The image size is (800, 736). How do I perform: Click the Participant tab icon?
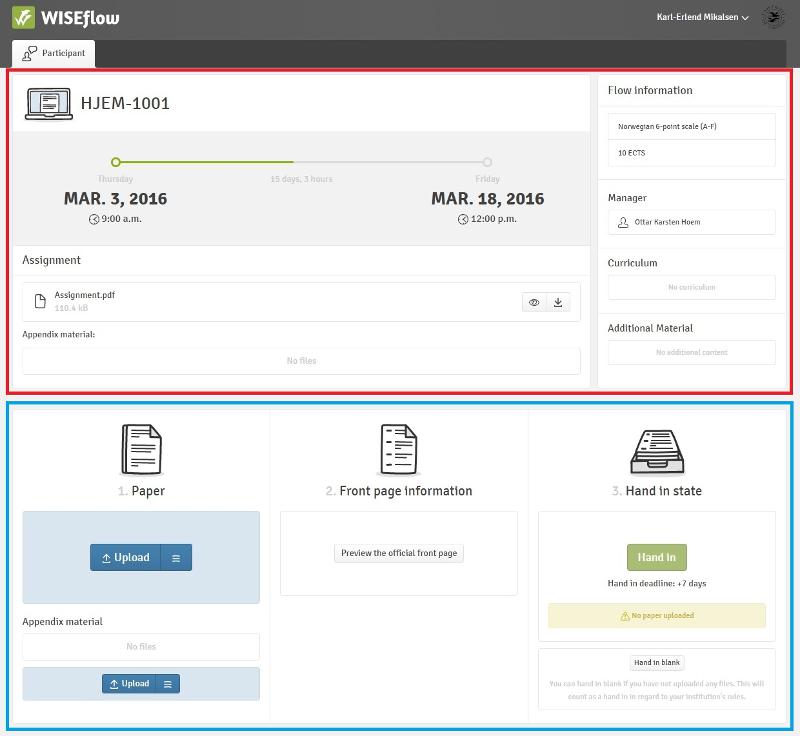(28, 53)
